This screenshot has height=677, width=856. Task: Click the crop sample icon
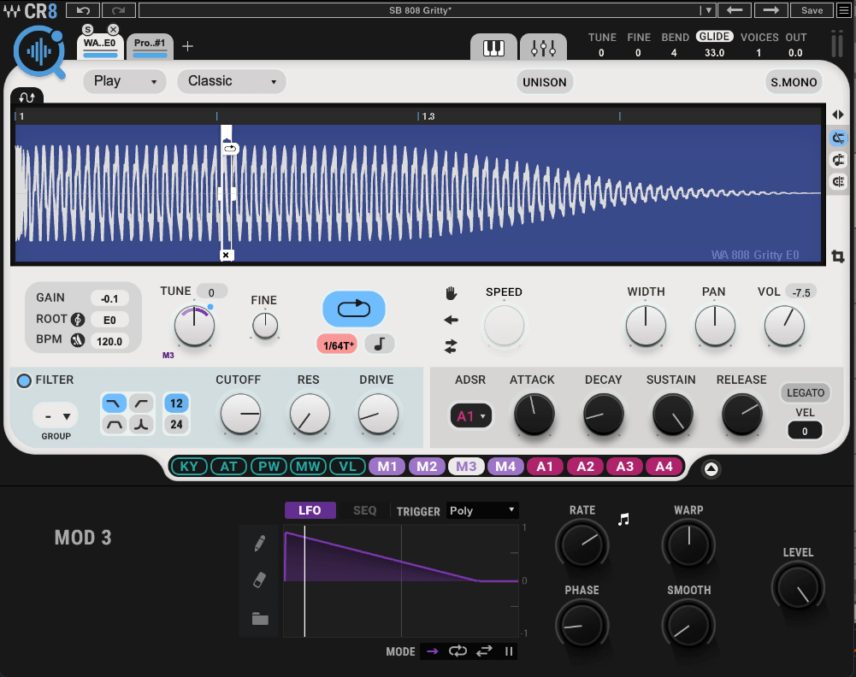[x=838, y=256]
